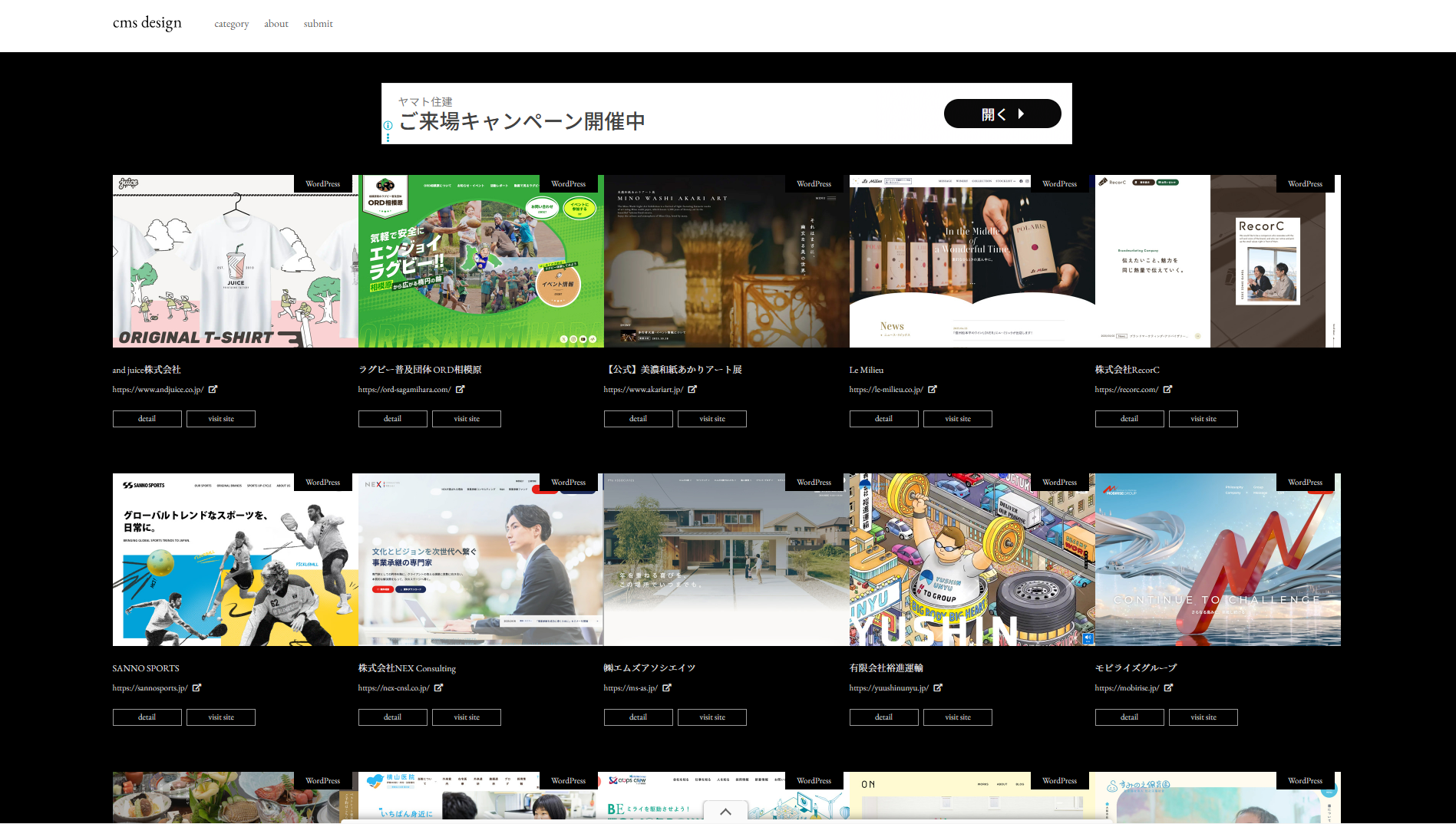Open the RecorC site thumbnail

click(x=1218, y=261)
